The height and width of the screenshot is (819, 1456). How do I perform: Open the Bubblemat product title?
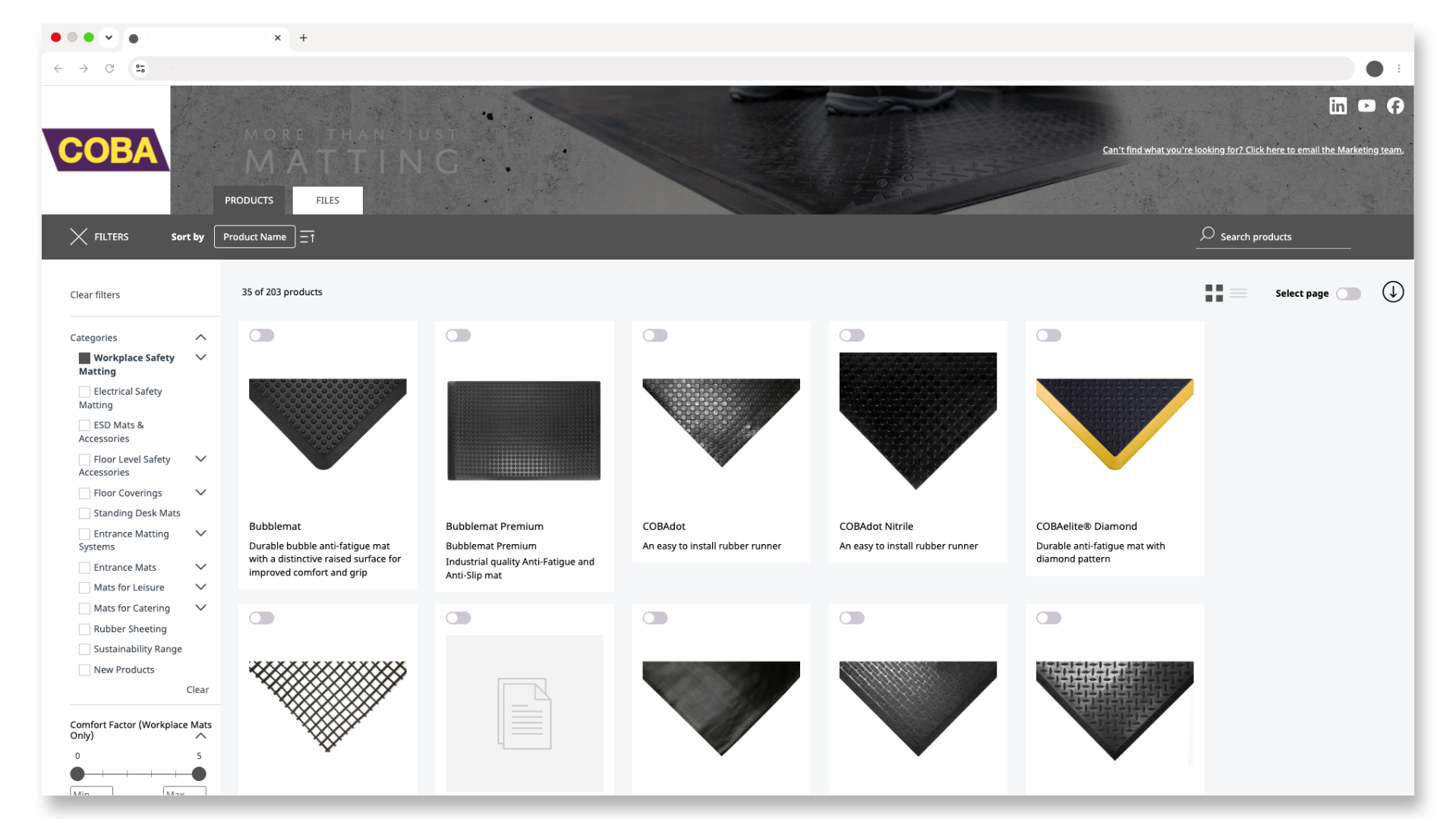275,527
